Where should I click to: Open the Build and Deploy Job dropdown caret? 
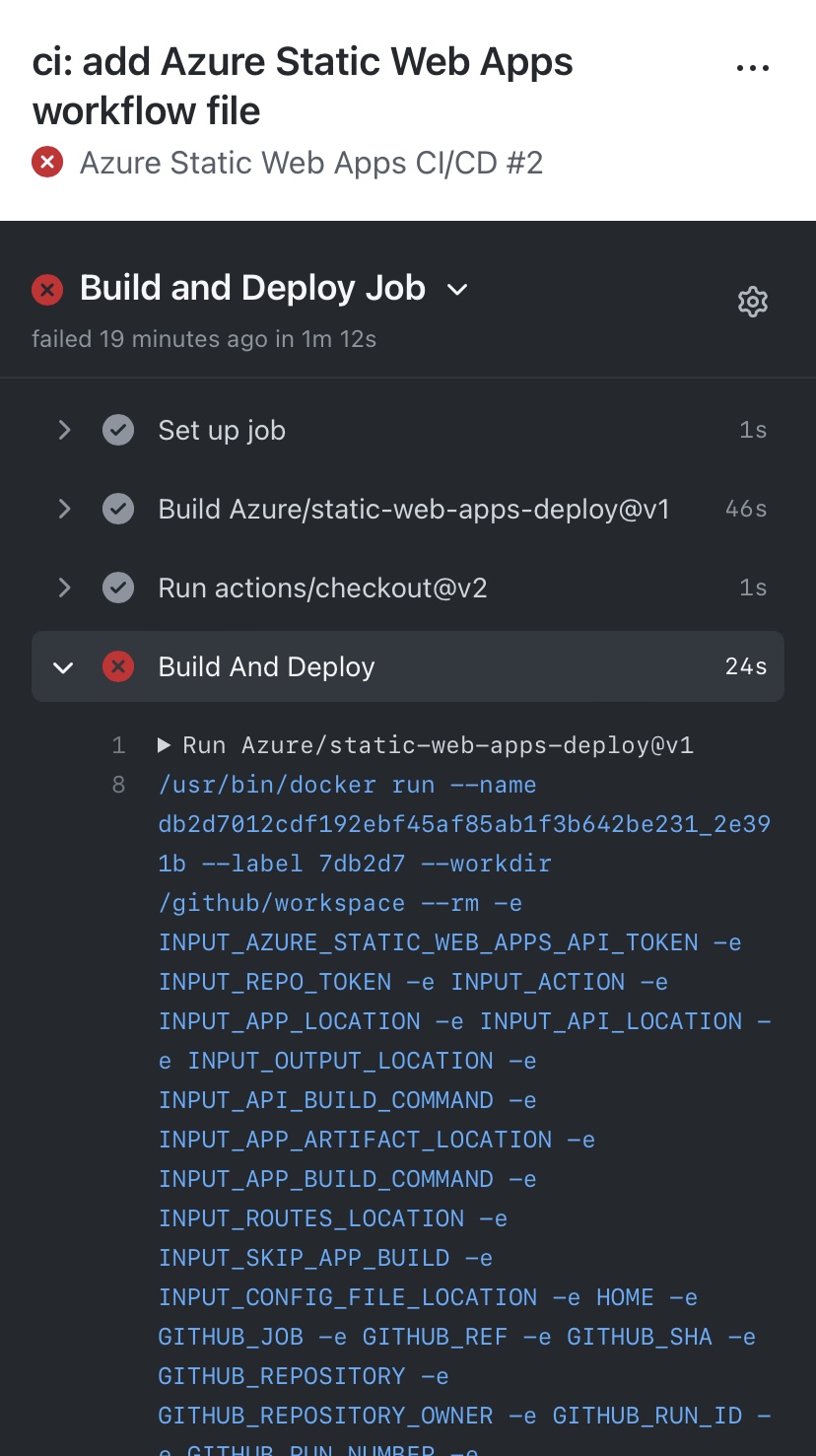[457, 290]
